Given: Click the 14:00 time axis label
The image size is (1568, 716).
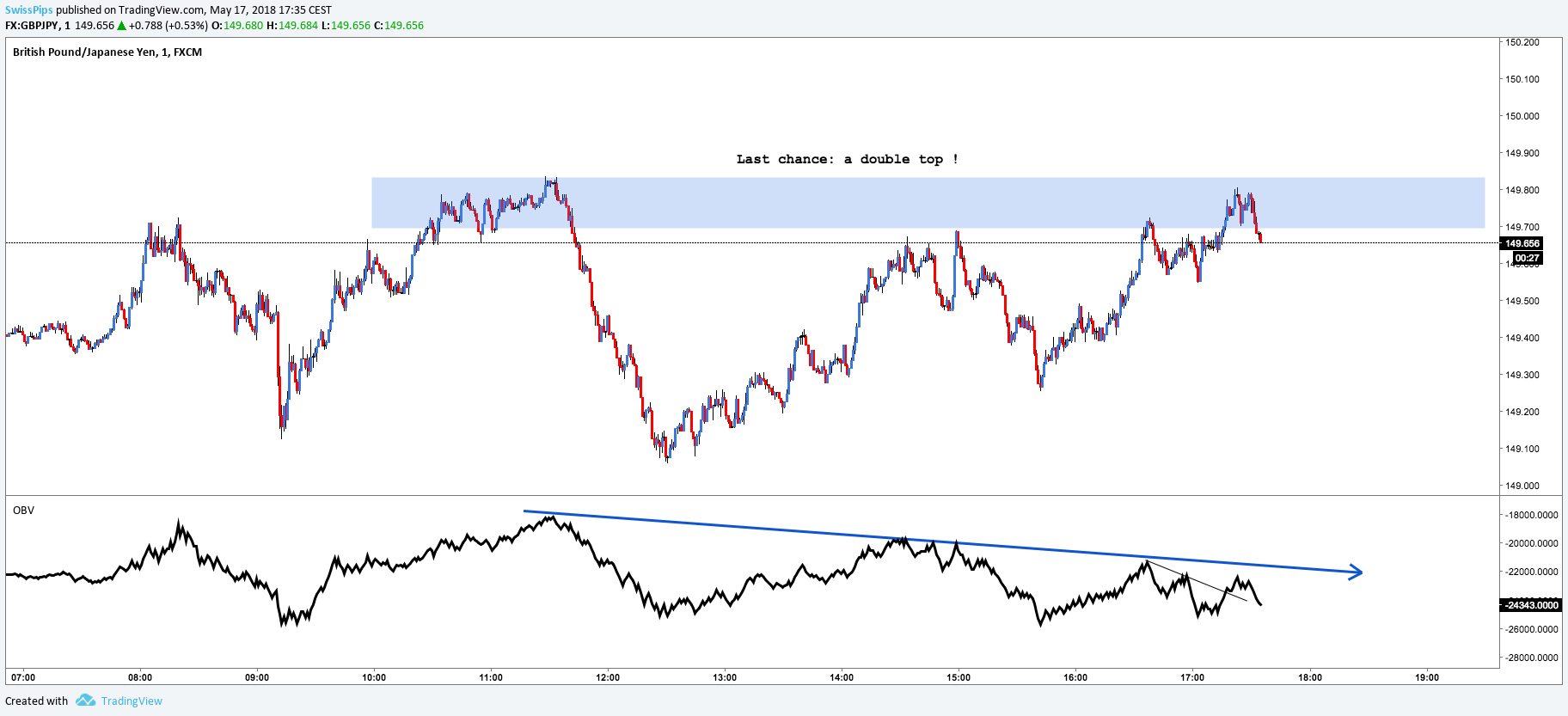Looking at the screenshot, I should (842, 677).
